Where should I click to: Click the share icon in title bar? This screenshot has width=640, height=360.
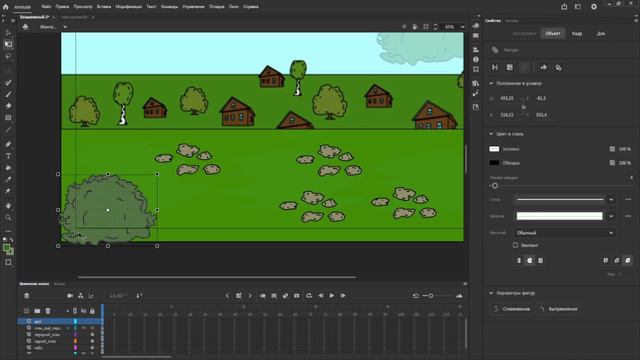coord(564,7)
